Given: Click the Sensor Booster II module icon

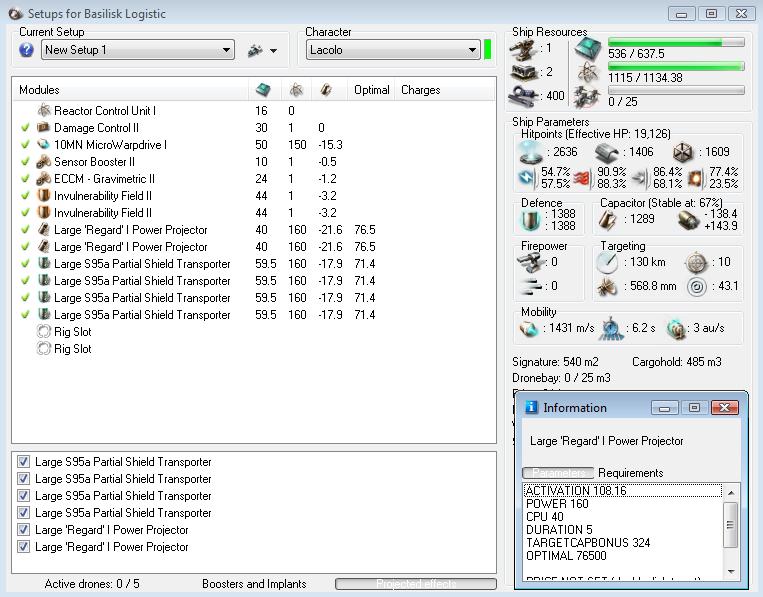Looking at the screenshot, I should tap(44, 162).
